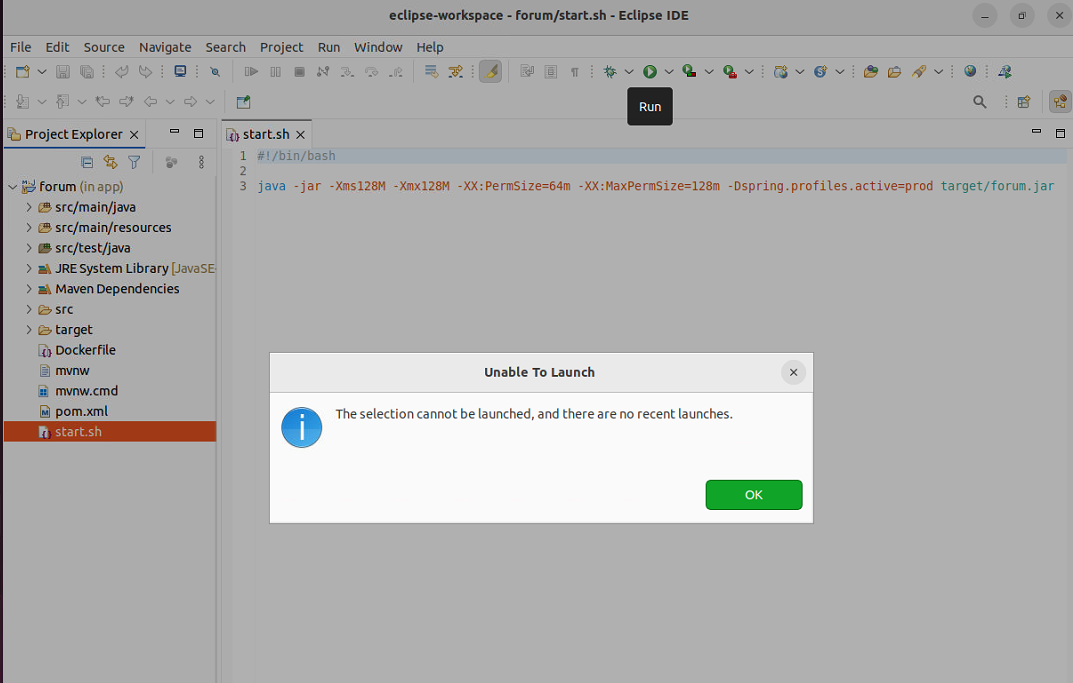Click the green Run toolbar icon
The image size is (1073, 683).
coord(649,71)
